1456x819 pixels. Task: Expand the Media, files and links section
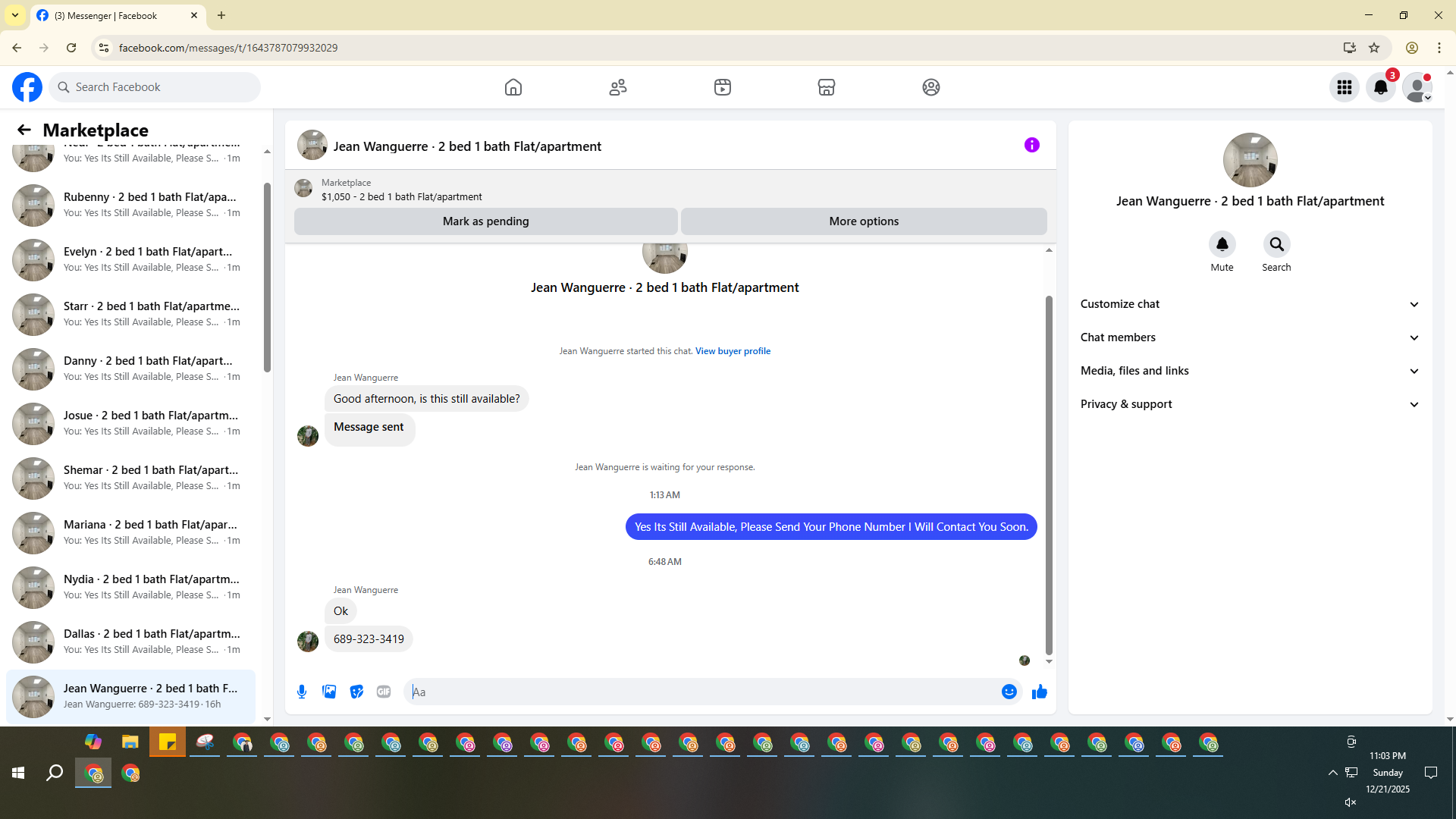(1250, 371)
